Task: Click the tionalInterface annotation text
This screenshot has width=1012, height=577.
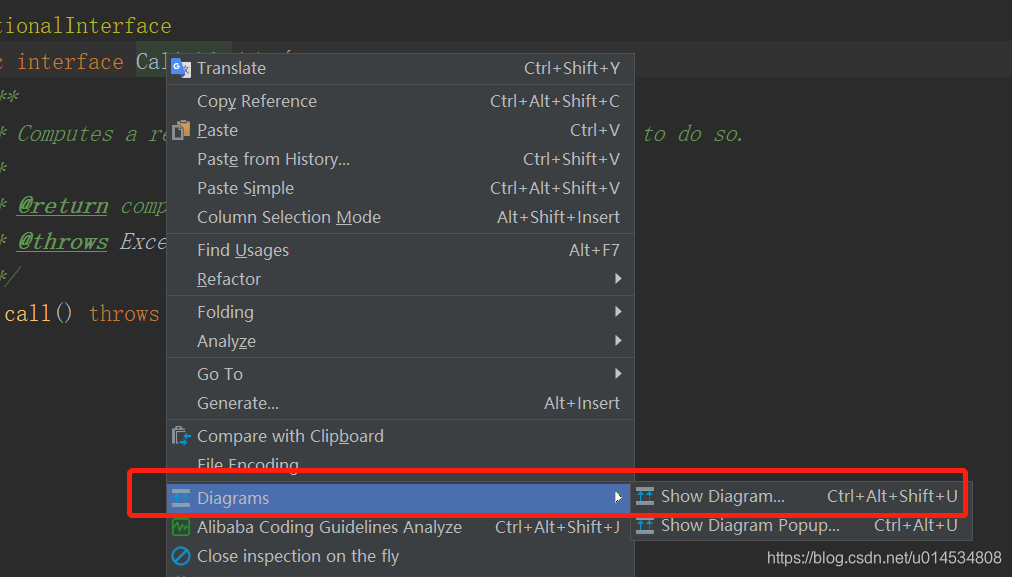Action: click(x=85, y=26)
